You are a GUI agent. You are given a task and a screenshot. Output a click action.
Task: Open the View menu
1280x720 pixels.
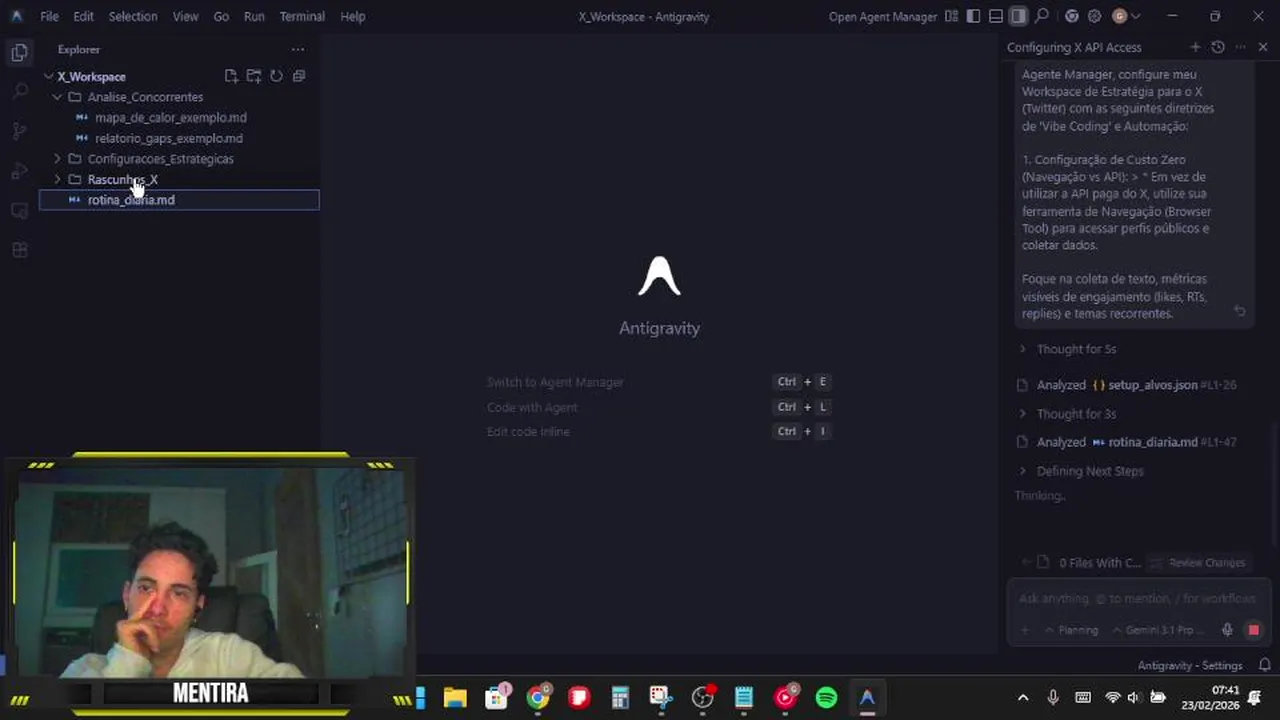(186, 16)
